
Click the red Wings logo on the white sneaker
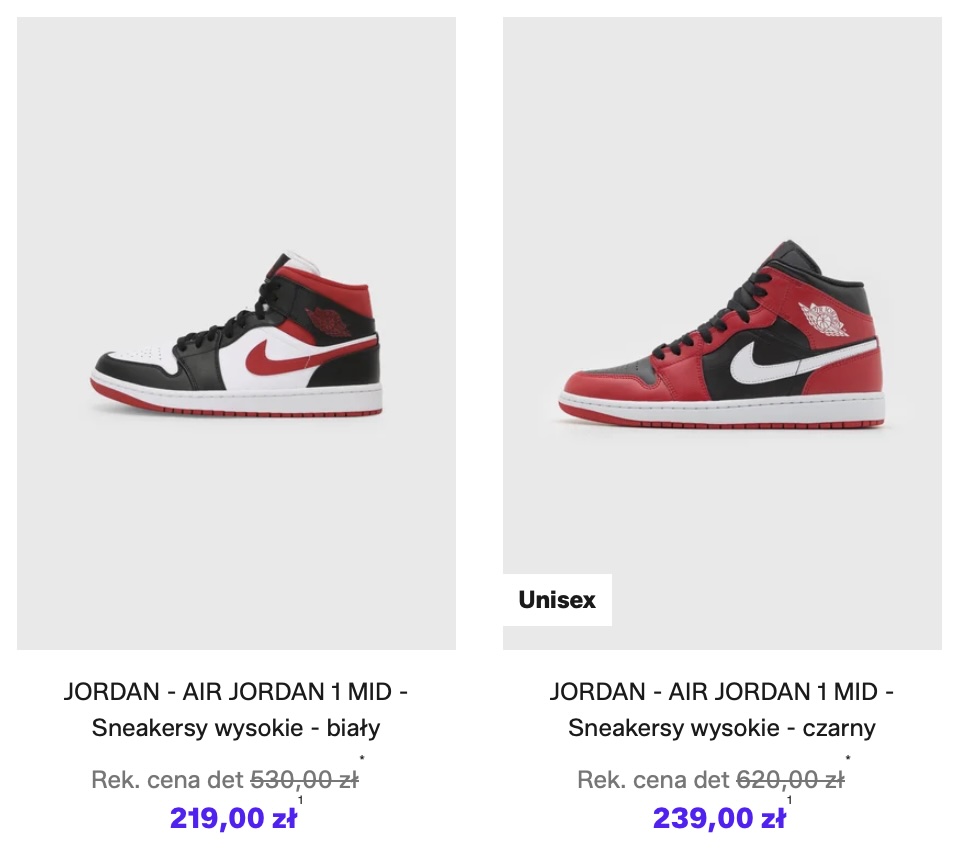329,321
